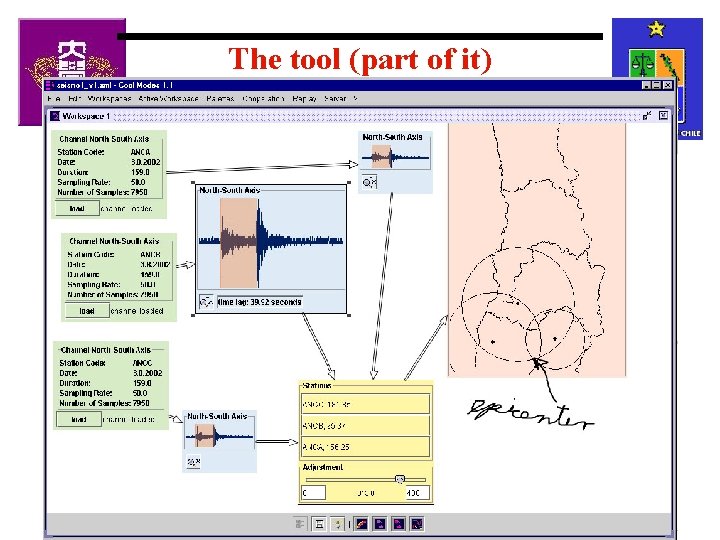This screenshot has height=540, width=720.
Task: Select the second station row starting ANCB
Action: tap(366, 426)
